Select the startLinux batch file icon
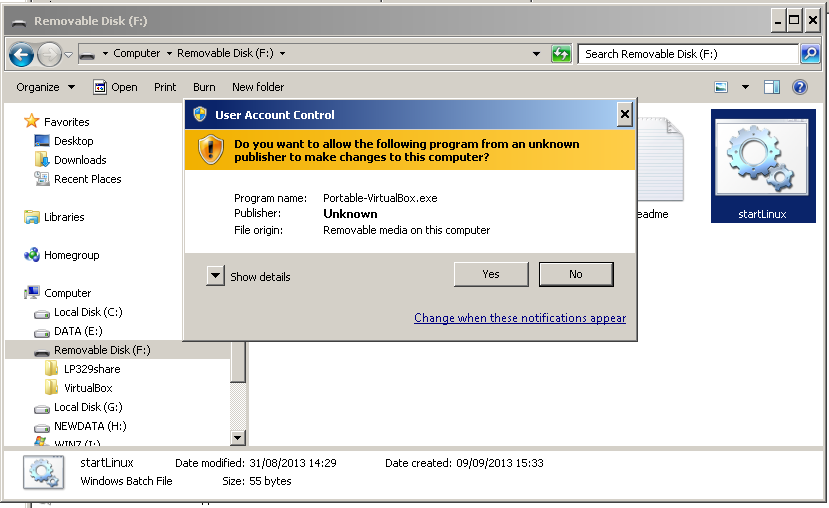This screenshot has width=829, height=508. 763,166
